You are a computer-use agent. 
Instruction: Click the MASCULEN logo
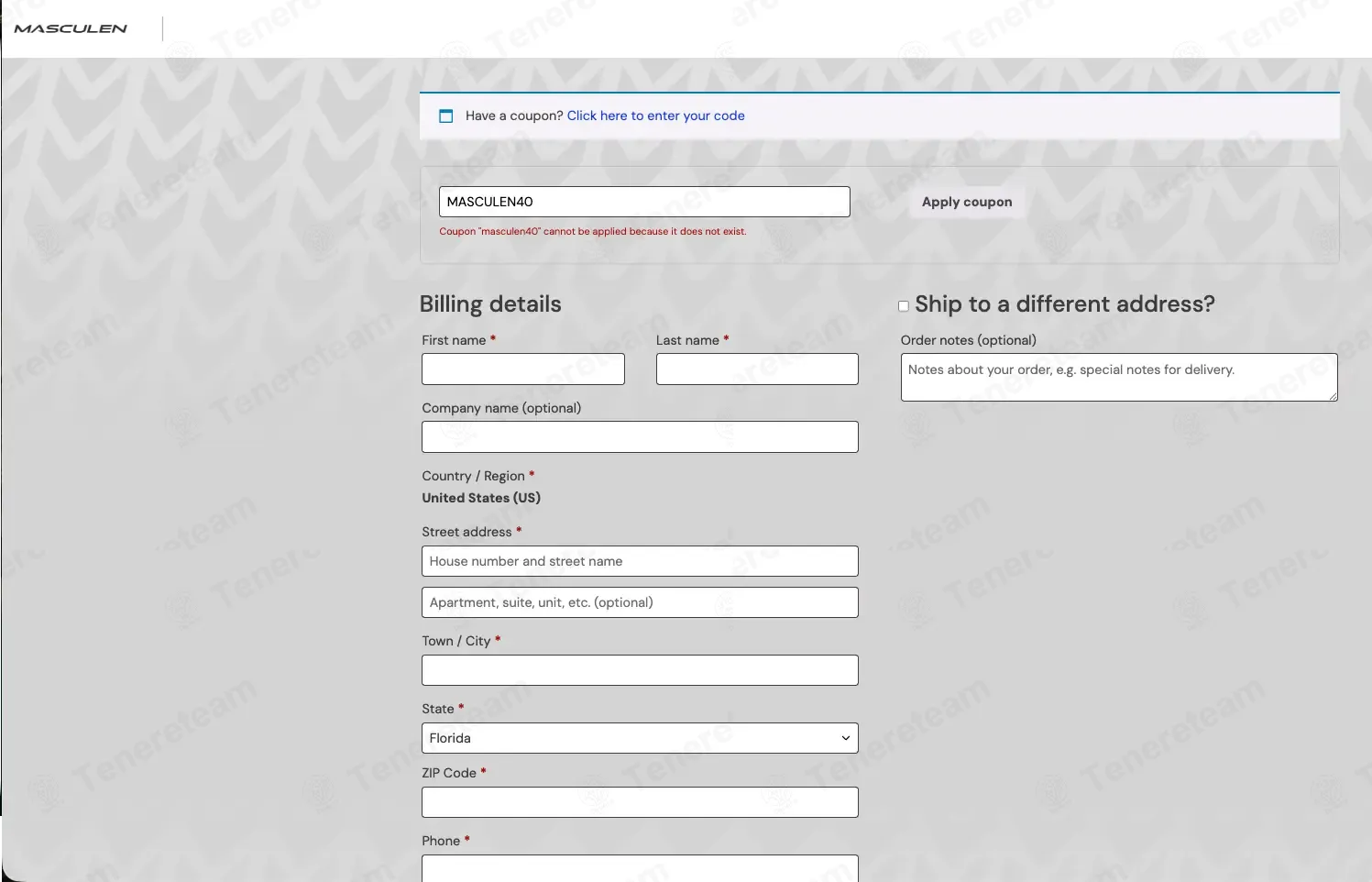(x=71, y=28)
